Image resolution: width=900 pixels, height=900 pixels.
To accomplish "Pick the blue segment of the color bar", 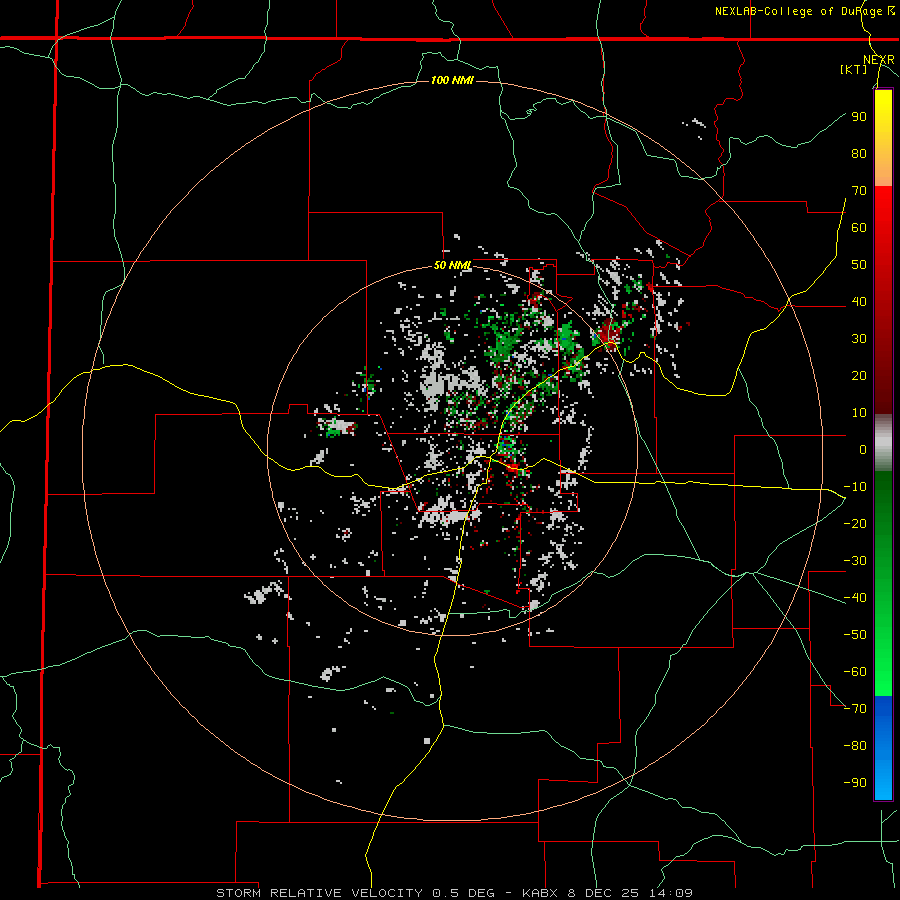I will click(883, 748).
